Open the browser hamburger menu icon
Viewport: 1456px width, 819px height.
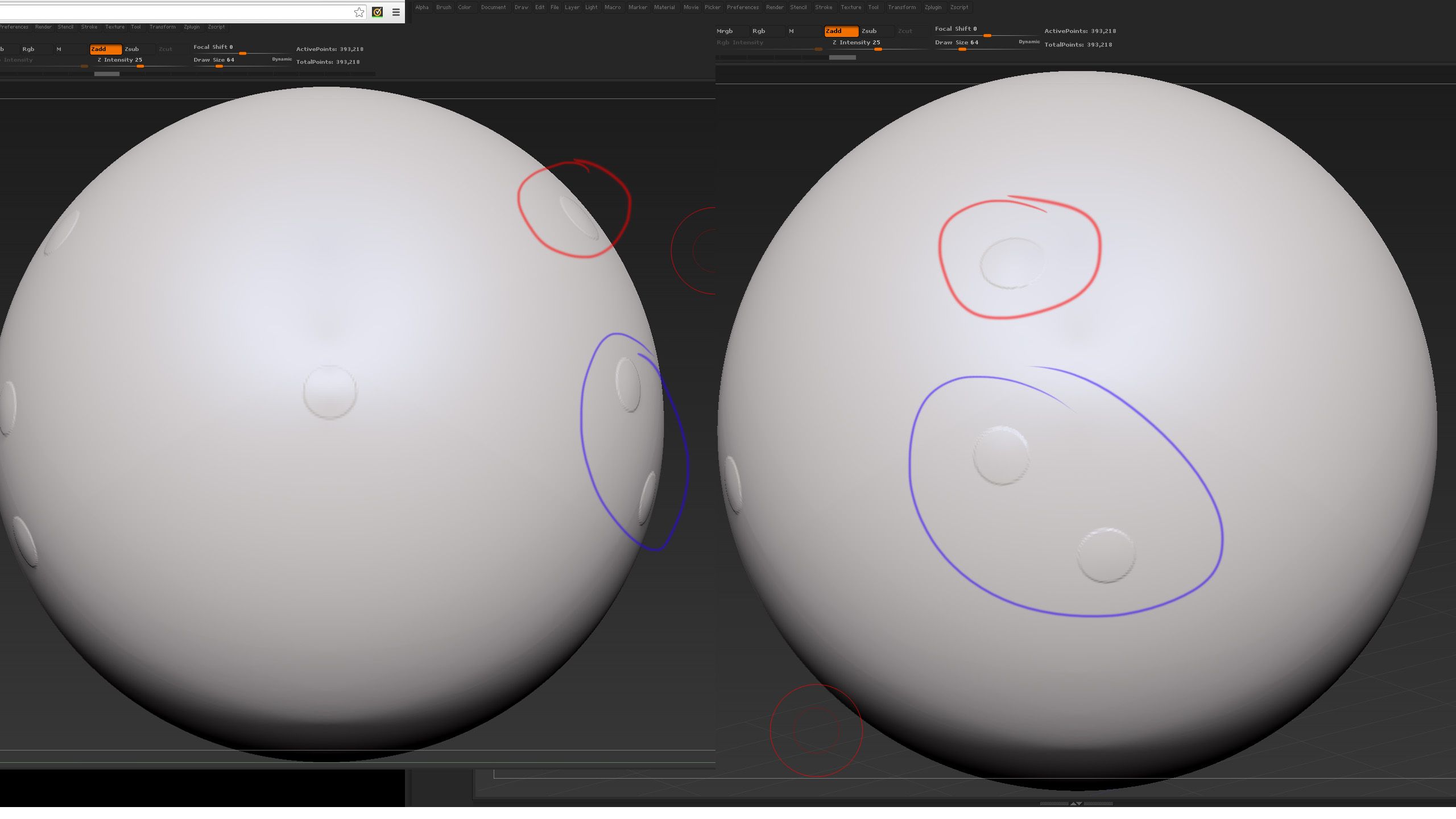[x=396, y=12]
